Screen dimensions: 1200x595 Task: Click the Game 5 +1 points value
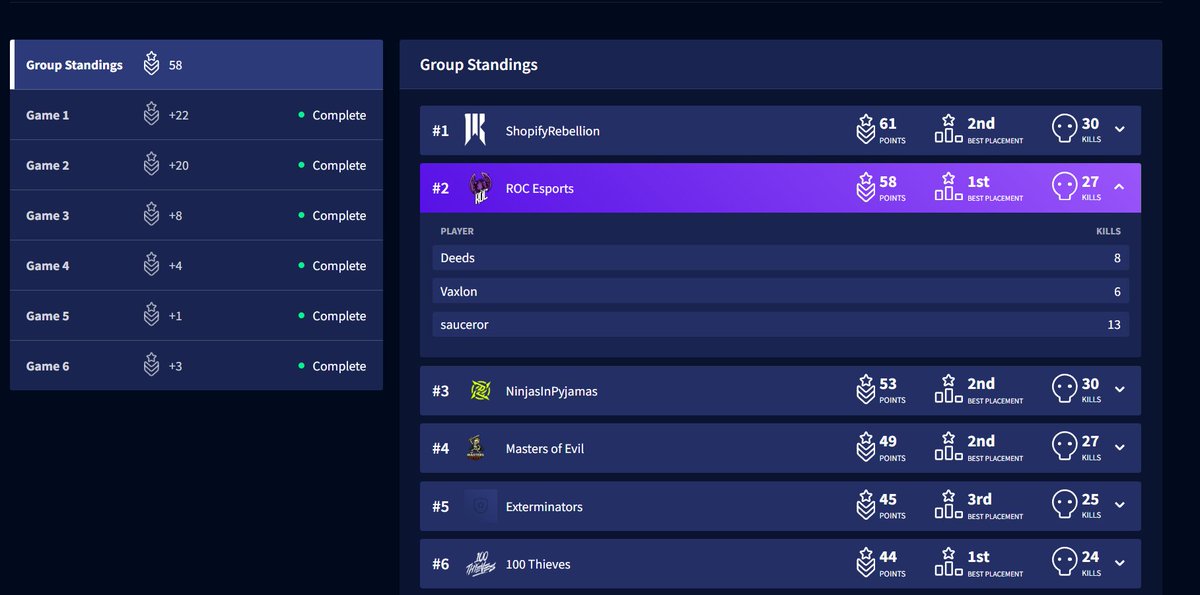175,315
